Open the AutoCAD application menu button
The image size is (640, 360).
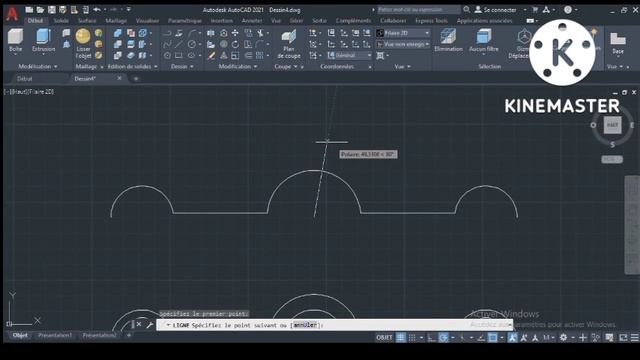(x=12, y=13)
